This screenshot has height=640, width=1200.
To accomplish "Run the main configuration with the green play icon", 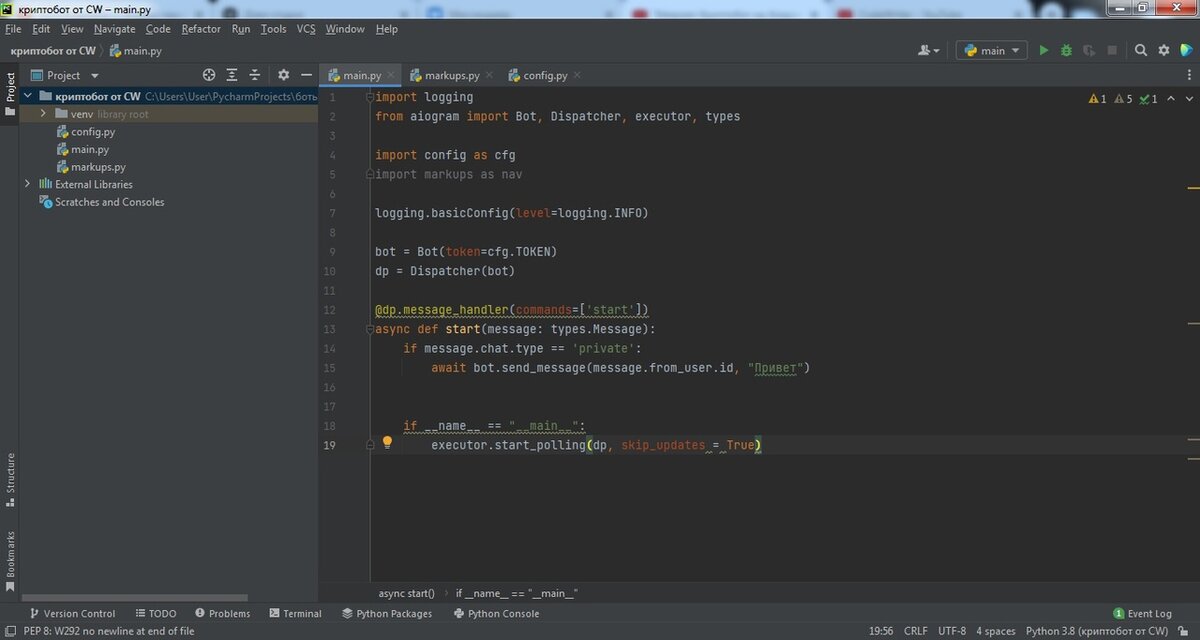I will 1043,50.
